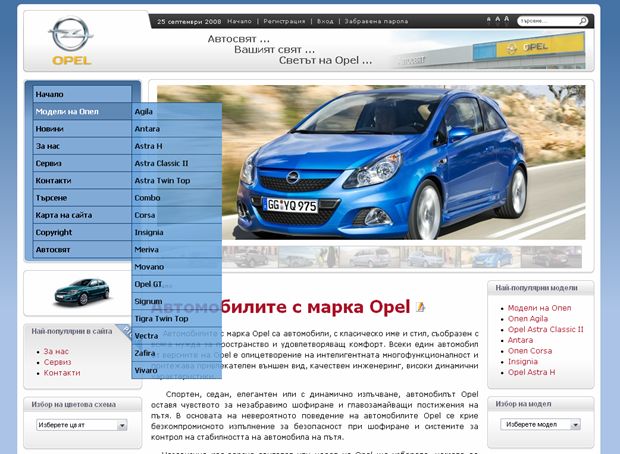Select the smallest font size A
Screen dimensions: 620x454
pos(489,19)
